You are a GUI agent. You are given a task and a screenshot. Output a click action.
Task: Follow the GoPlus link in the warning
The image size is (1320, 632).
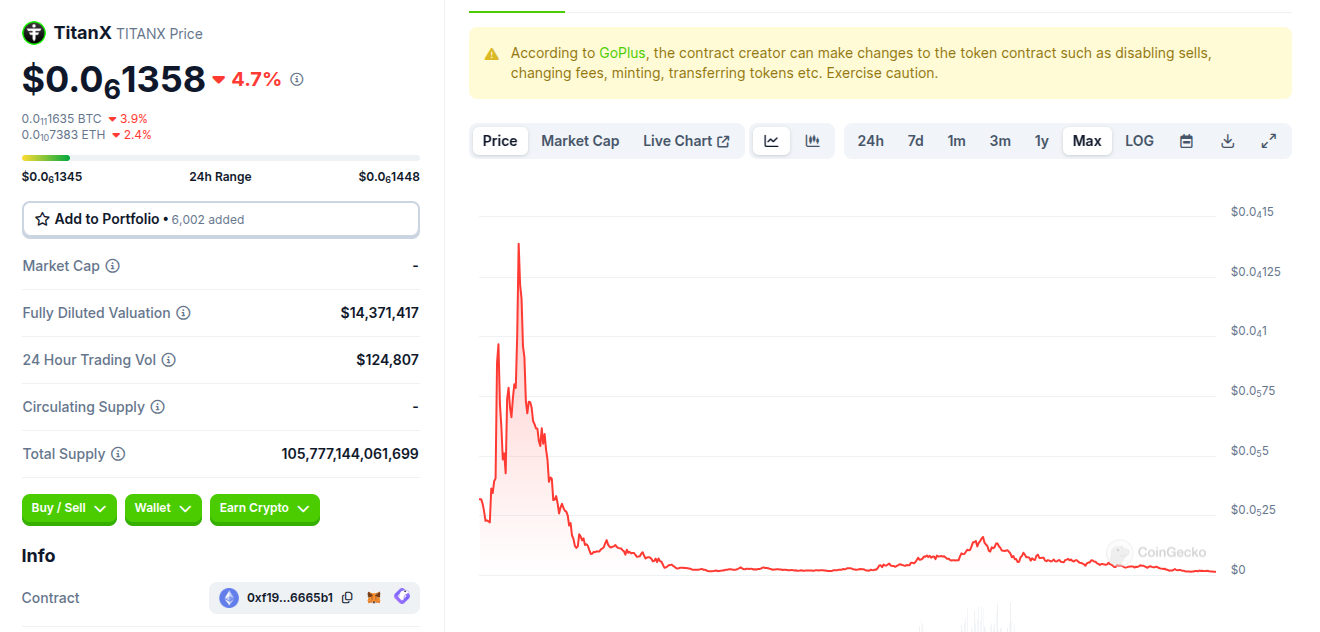pos(622,53)
